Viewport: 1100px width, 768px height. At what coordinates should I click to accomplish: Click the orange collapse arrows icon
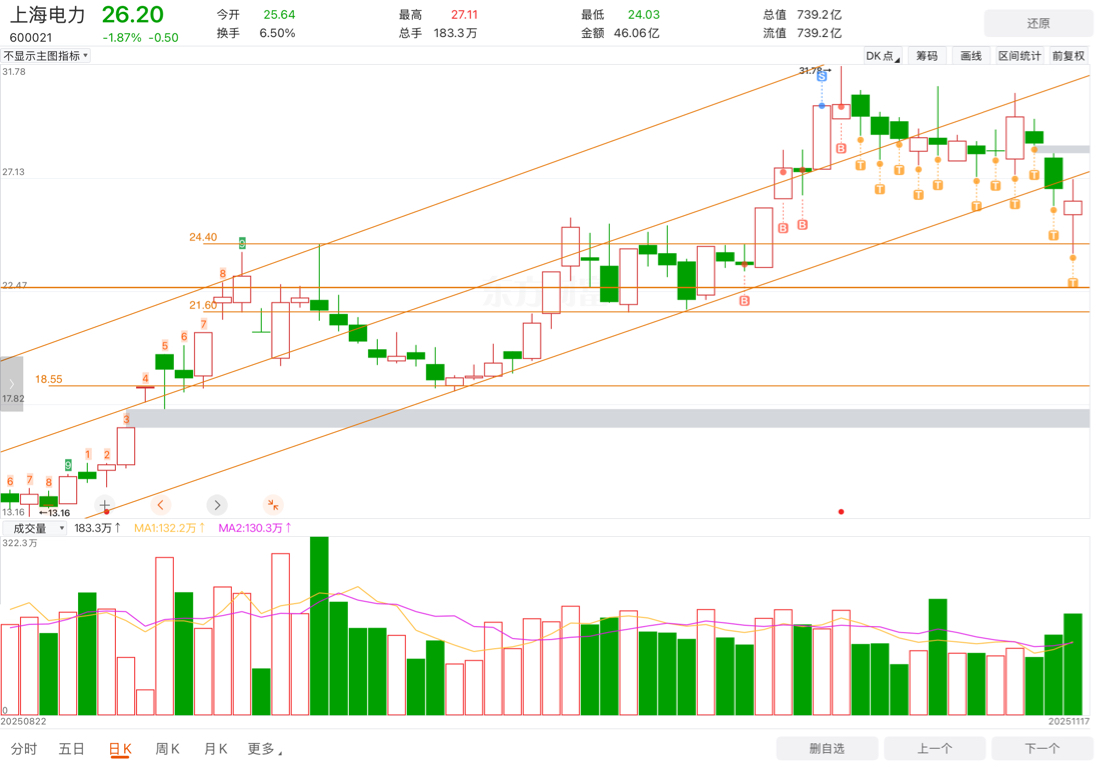(x=273, y=505)
